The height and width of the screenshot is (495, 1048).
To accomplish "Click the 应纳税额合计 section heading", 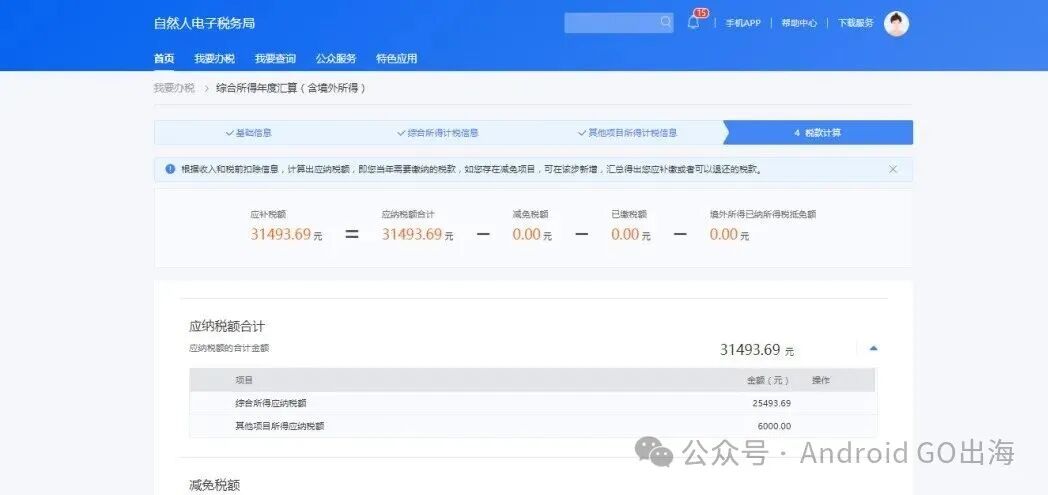I will 227,327.
